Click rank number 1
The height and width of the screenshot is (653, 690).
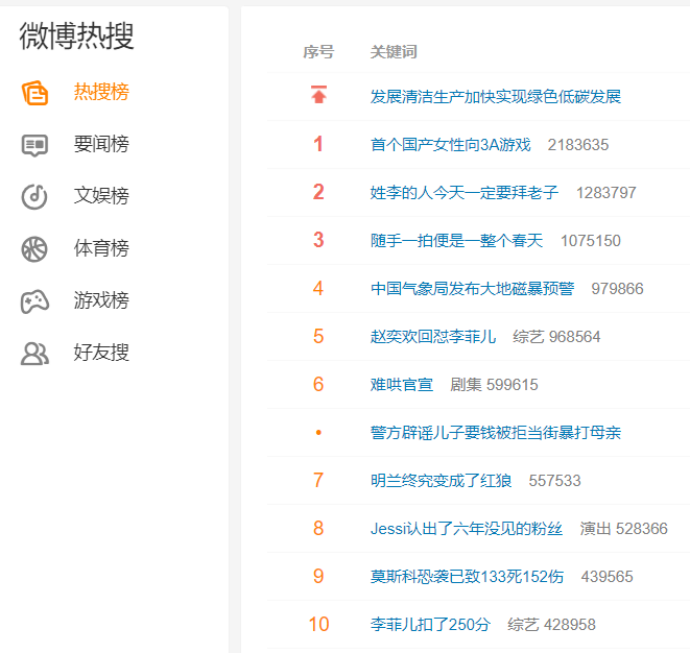pyautogui.click(x=318, y=144)
